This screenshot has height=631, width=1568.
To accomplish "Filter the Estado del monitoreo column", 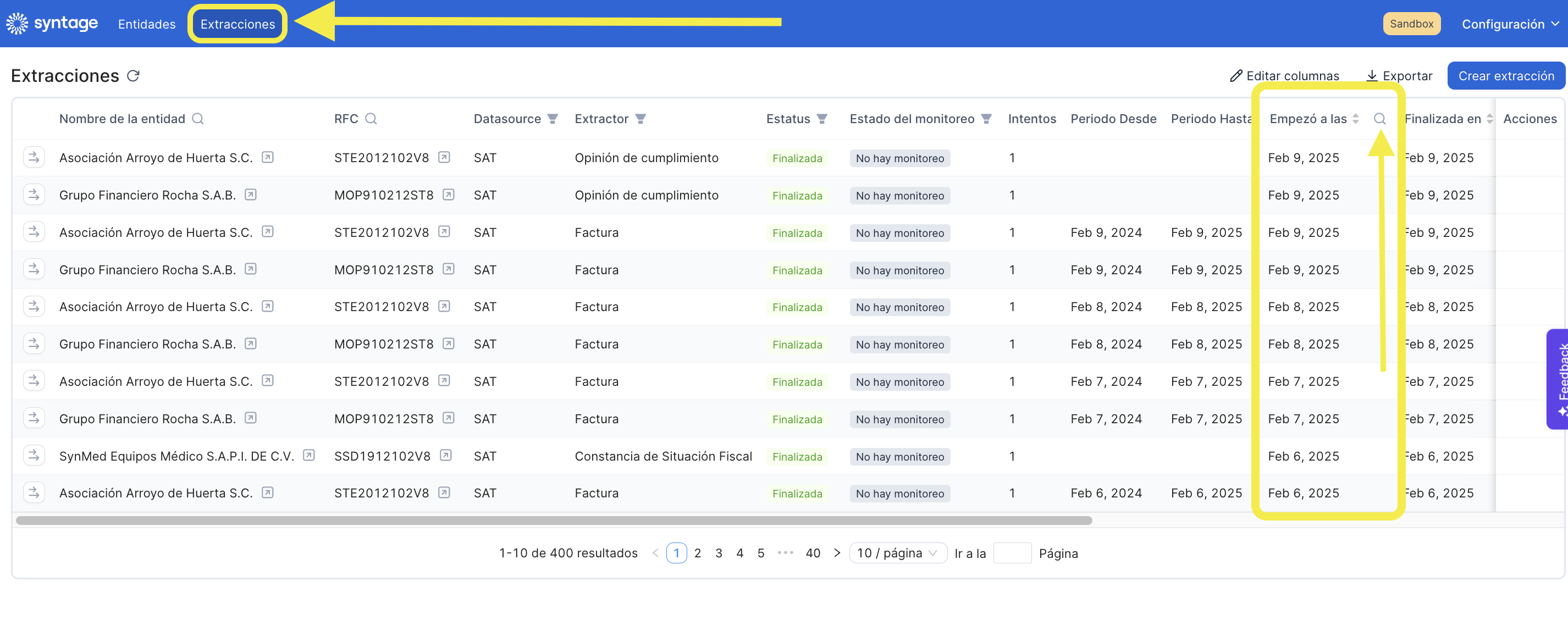I will click(987, 119).
